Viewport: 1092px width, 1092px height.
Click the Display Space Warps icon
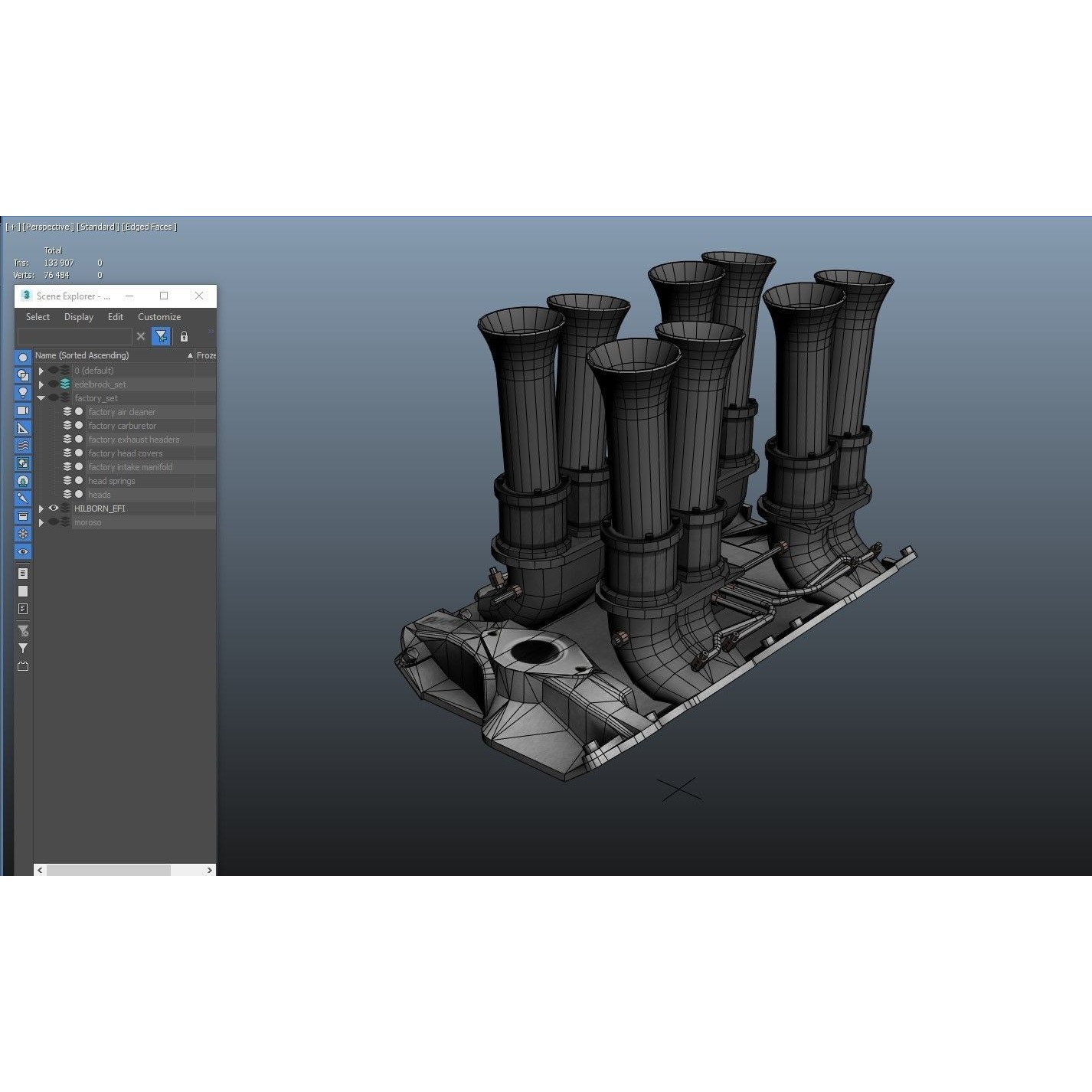[x=23, y=446]
